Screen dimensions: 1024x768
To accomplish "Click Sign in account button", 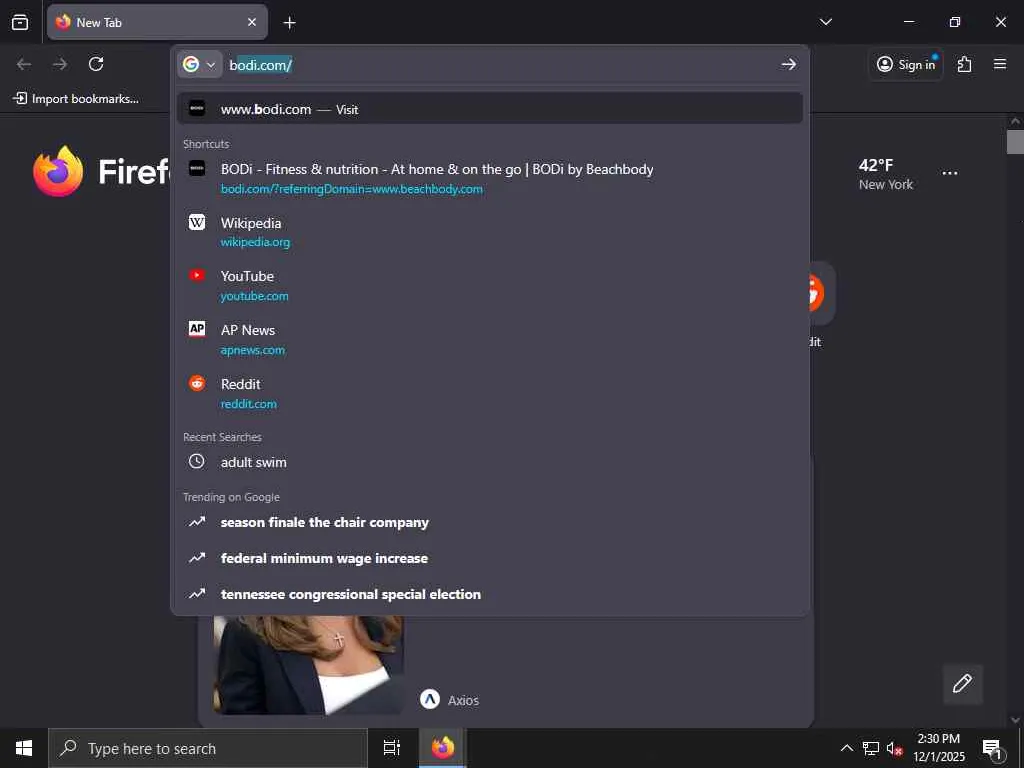I will coord(906,64).
